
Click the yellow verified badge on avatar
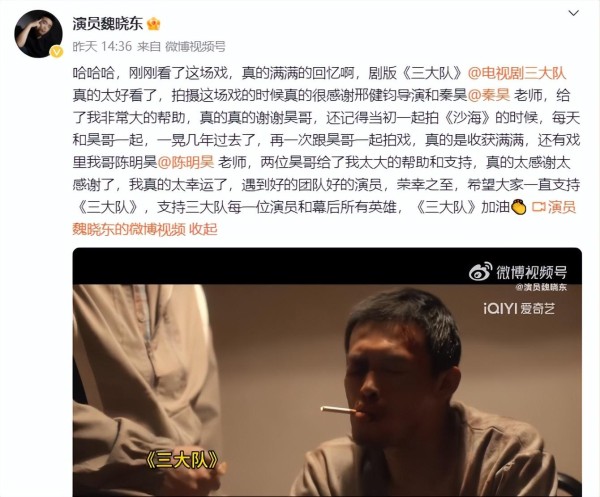[57, 51]
